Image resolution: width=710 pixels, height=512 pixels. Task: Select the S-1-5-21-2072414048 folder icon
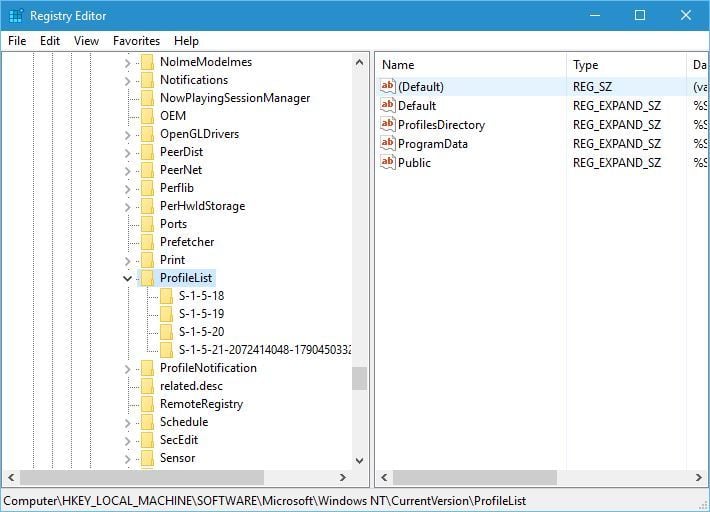(x=166, y=350)
